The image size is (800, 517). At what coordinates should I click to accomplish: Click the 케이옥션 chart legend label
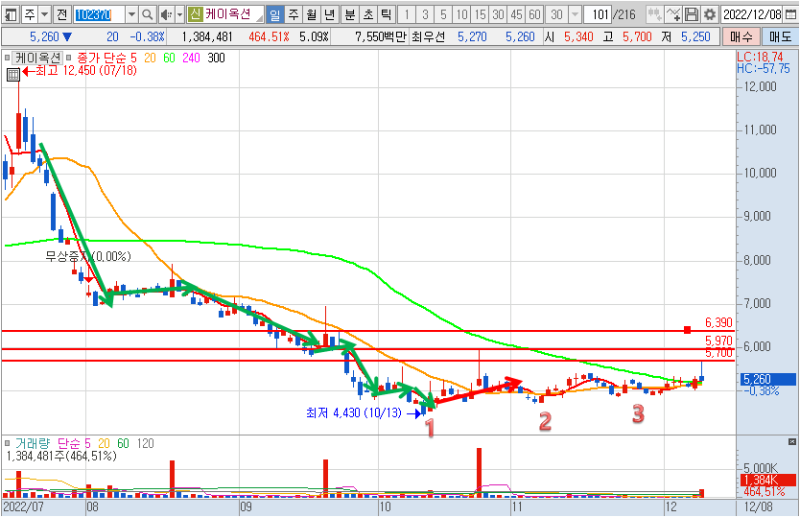pyautogui.click(x=38, y=58)
